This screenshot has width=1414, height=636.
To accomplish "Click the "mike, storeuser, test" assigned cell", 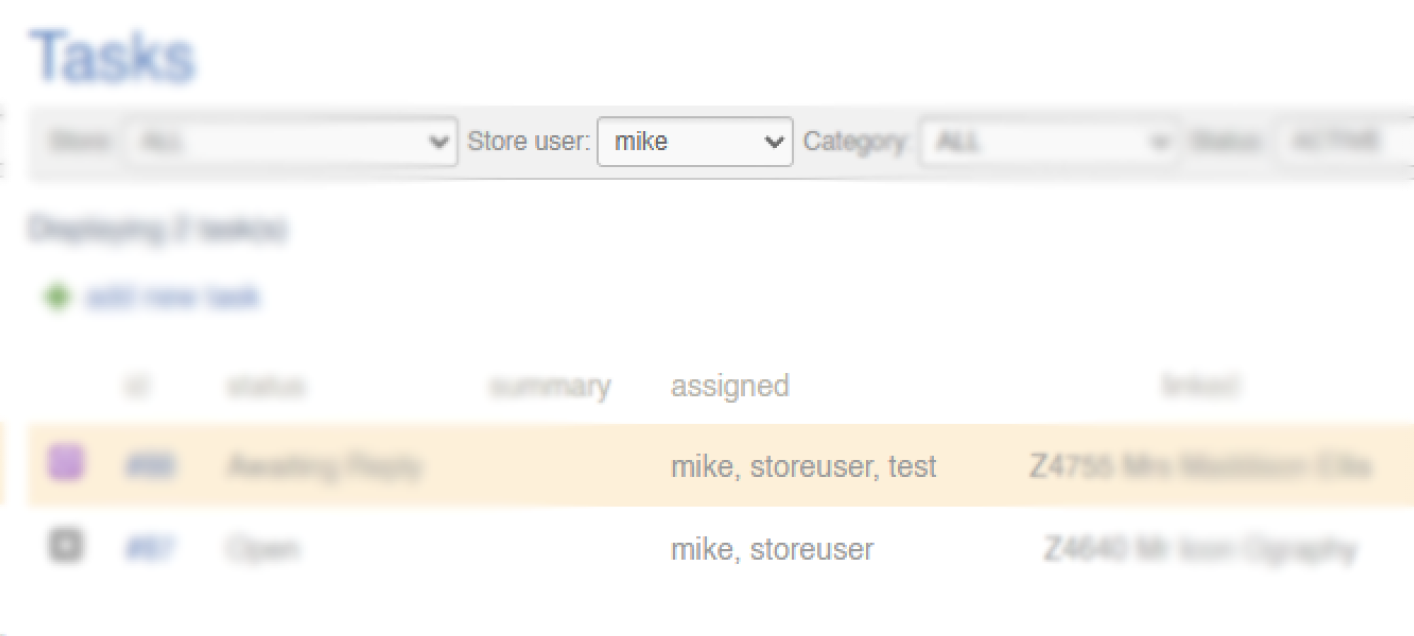I will [804, 466].
